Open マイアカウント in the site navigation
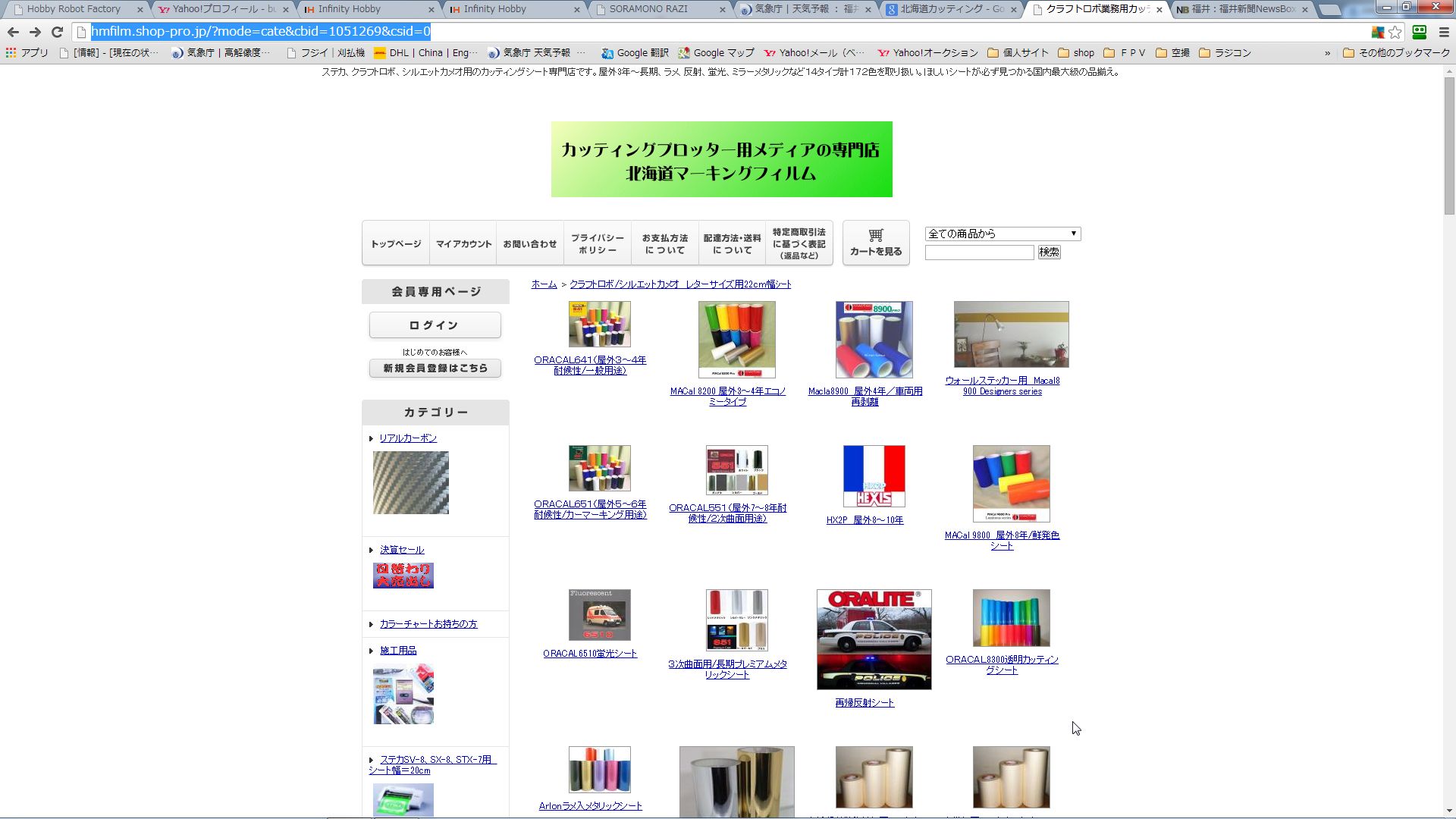This screenshot has height=819, width=1456. [x=463, y=243]
